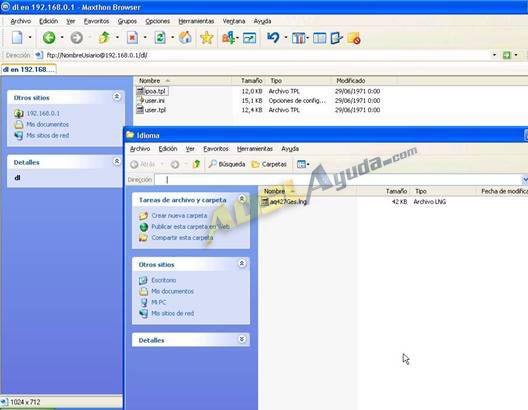The image size is (528, 410).
Task: Toggle the Carpetas folders view button
Action: 269,164
